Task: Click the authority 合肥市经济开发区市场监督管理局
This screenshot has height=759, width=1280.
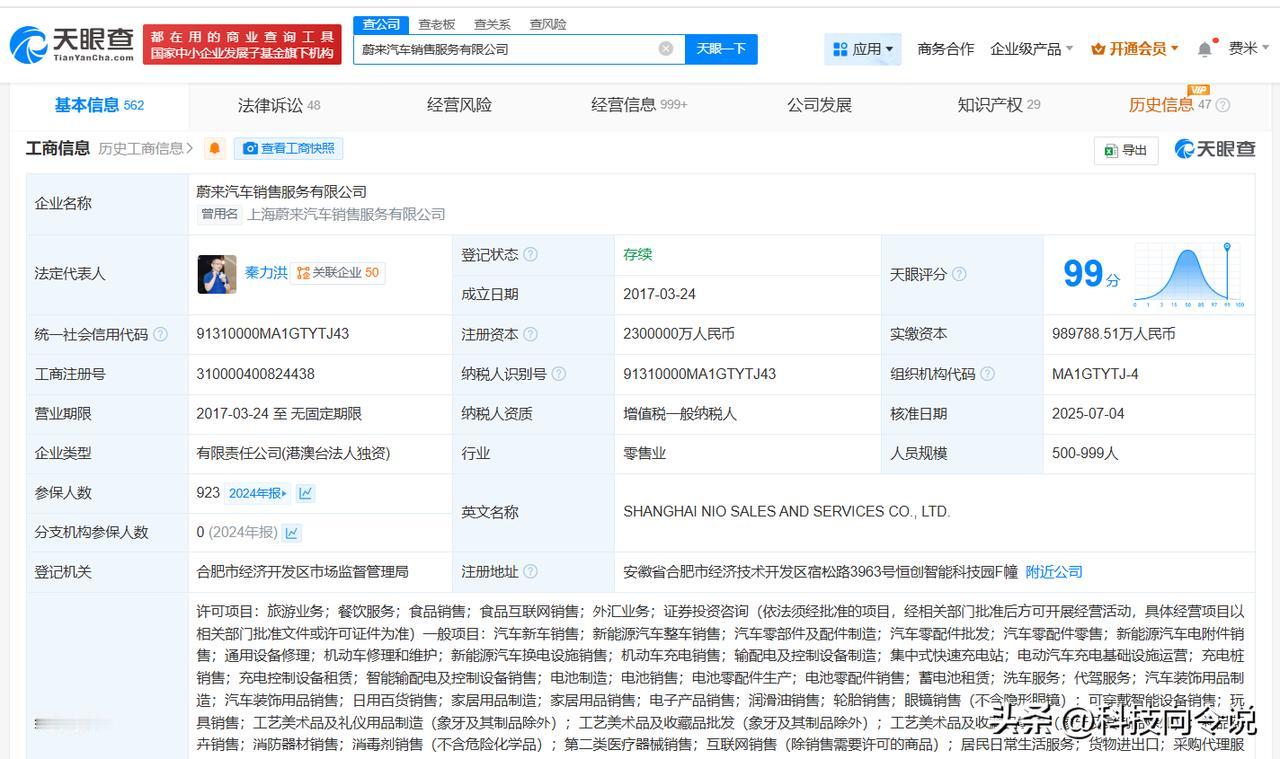Action: coord(303,572)
